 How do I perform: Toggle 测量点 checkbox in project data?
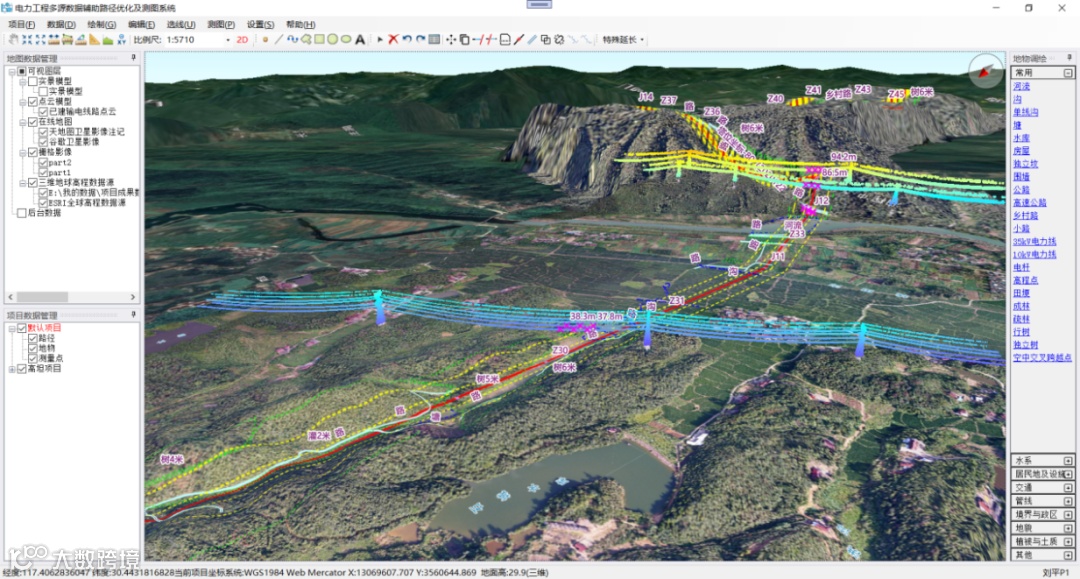click(x=32, y=359)
